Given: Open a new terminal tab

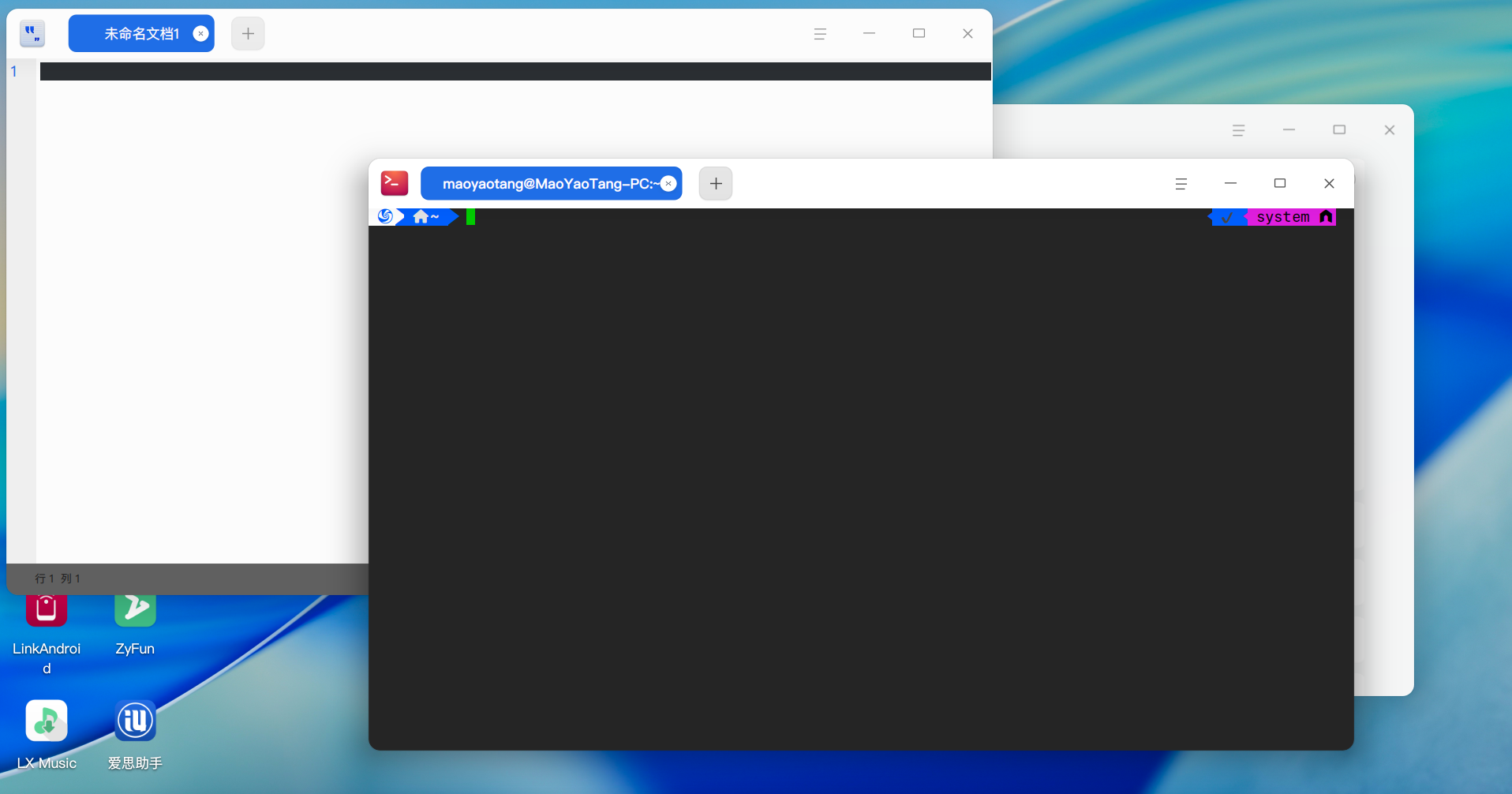Looking at the screenshot, I should 716,183.
